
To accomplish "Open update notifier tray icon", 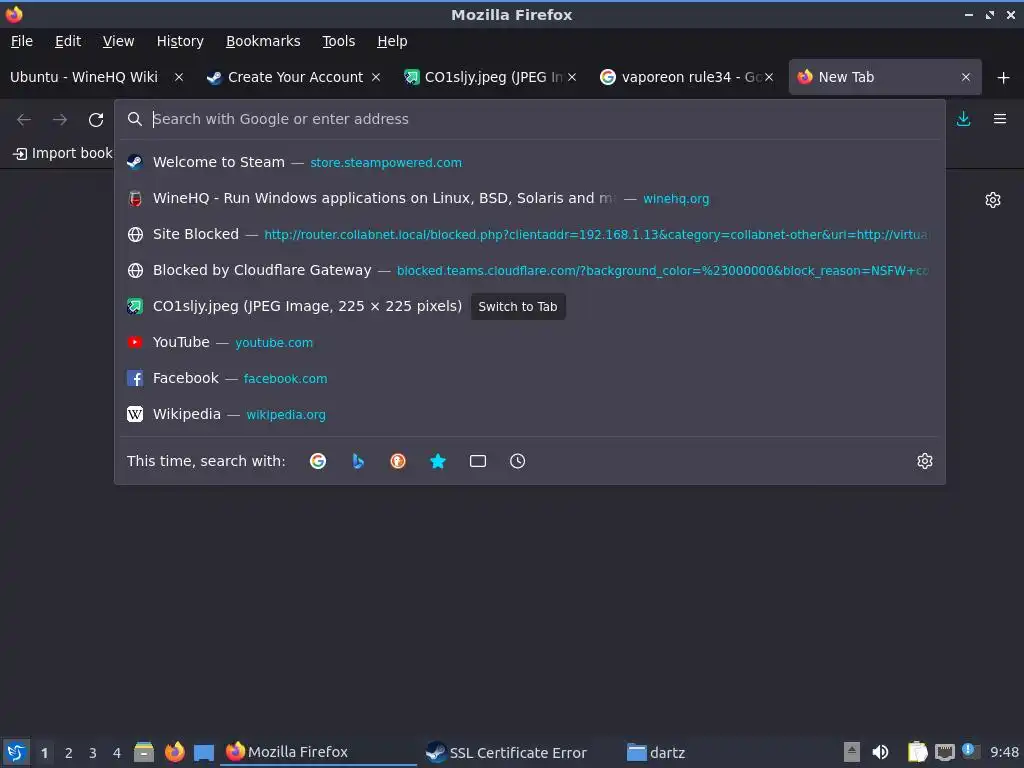I will coord(970,751).
